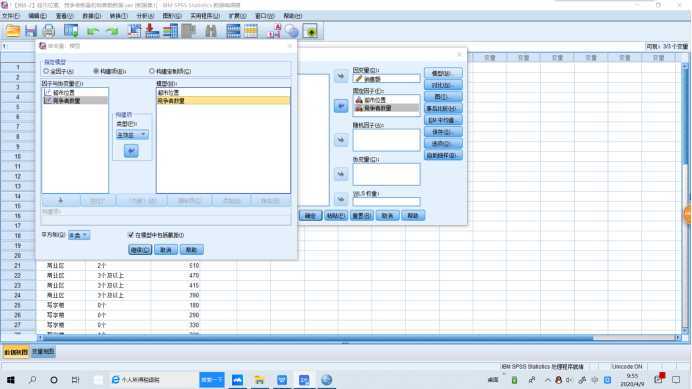Open the 分析 (Analyze) menu
692x389 pixels.
(x=145, y=16)
